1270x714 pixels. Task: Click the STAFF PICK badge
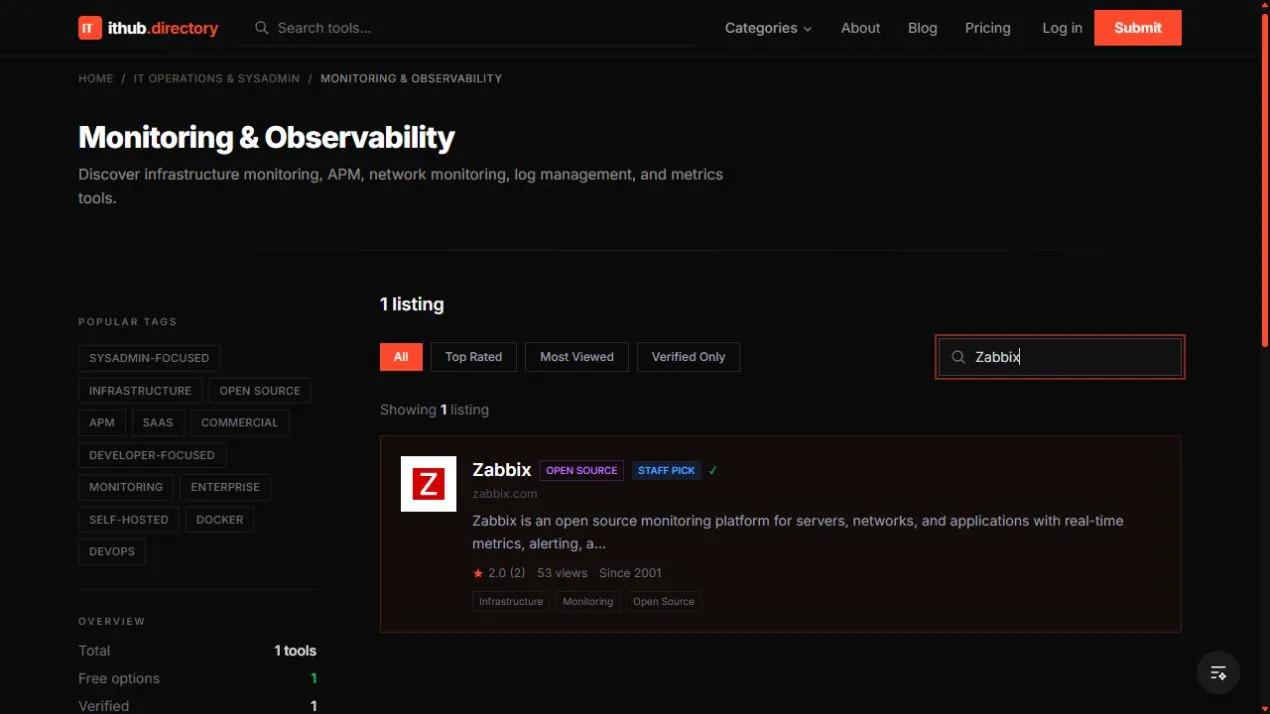(667, 470)
